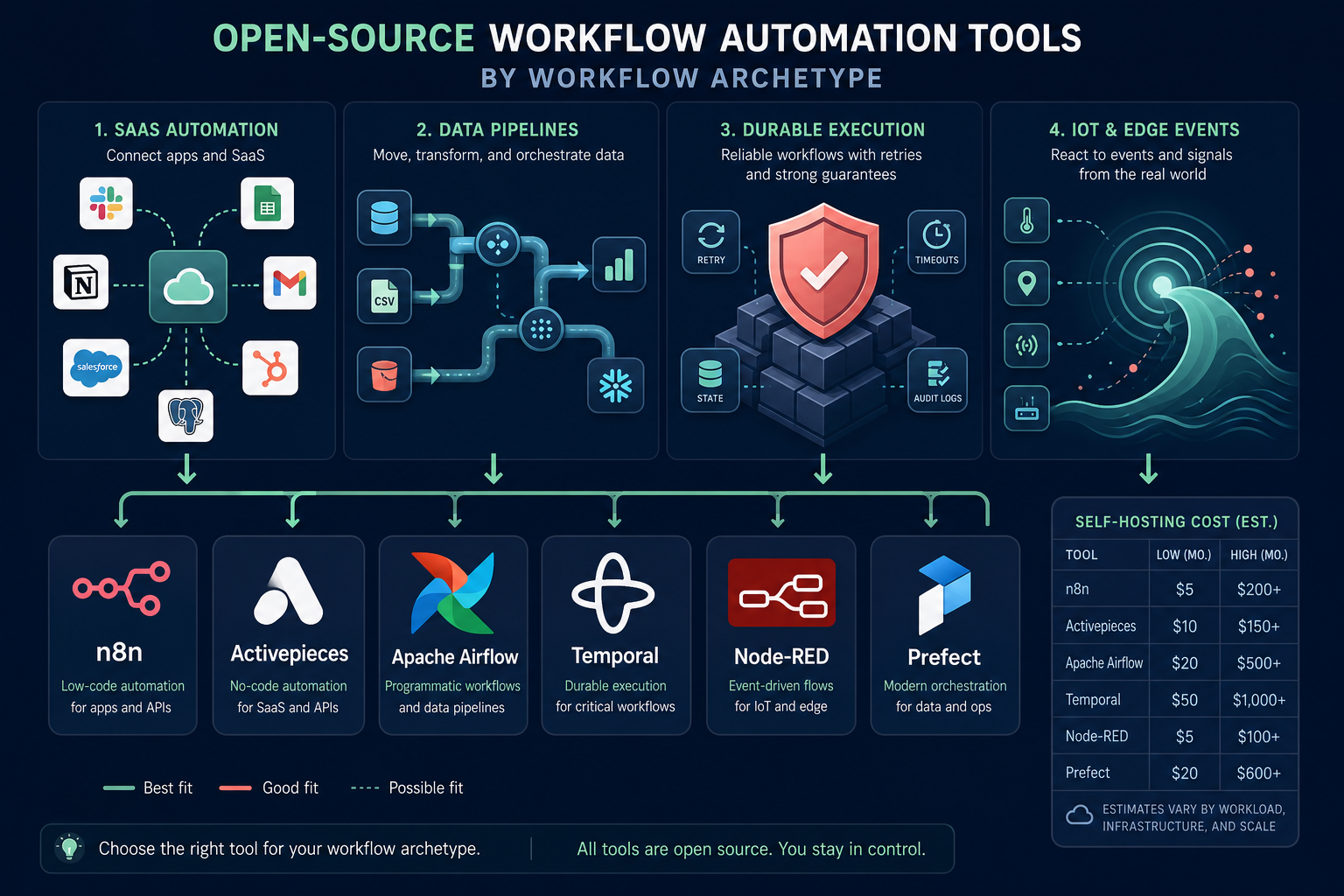Select the 'Activepieces' table row name
The image size is (1344, 896).
tap(1101, 626)
